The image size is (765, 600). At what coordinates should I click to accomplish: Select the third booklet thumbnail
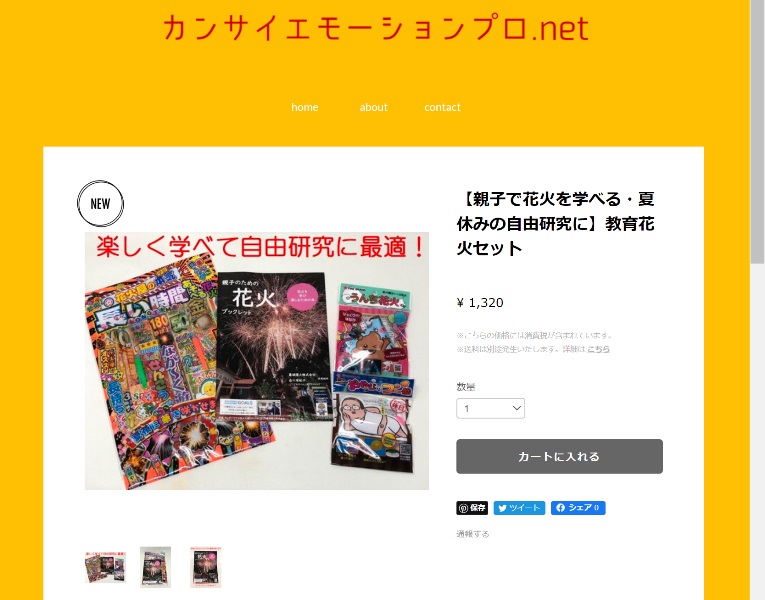[205, 567]
